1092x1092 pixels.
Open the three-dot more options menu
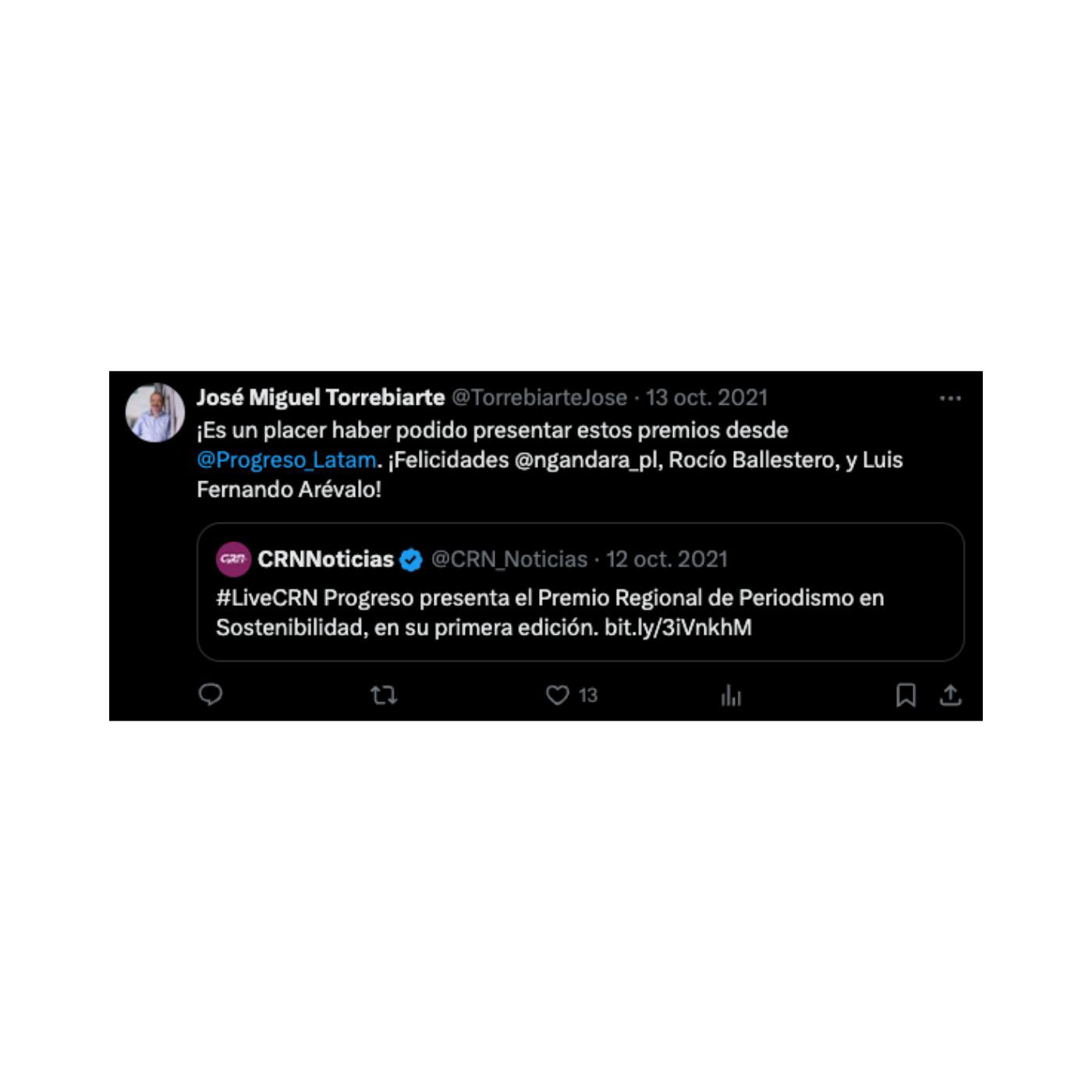pos(950,399)
